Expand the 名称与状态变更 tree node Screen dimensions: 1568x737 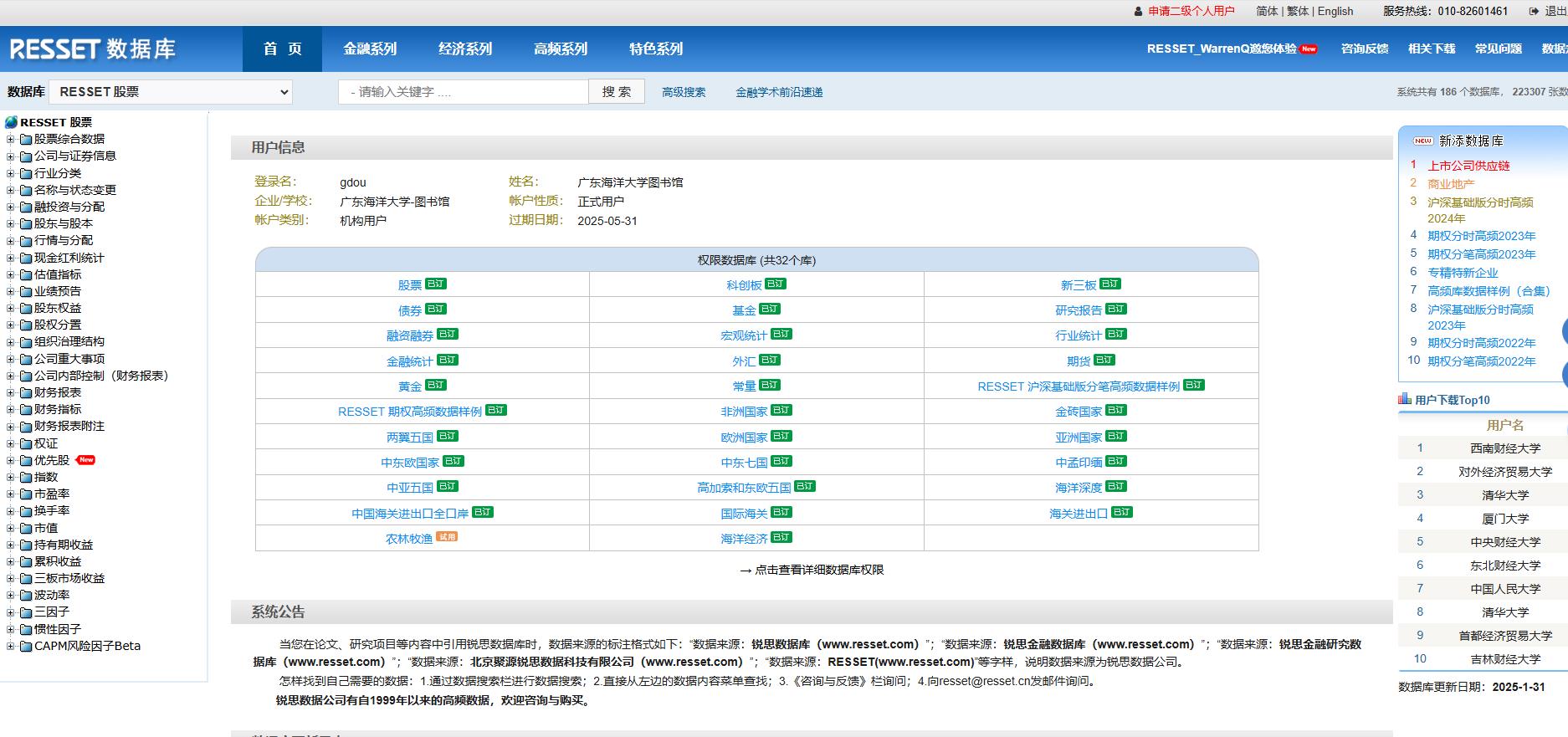[x=10, y=190]
